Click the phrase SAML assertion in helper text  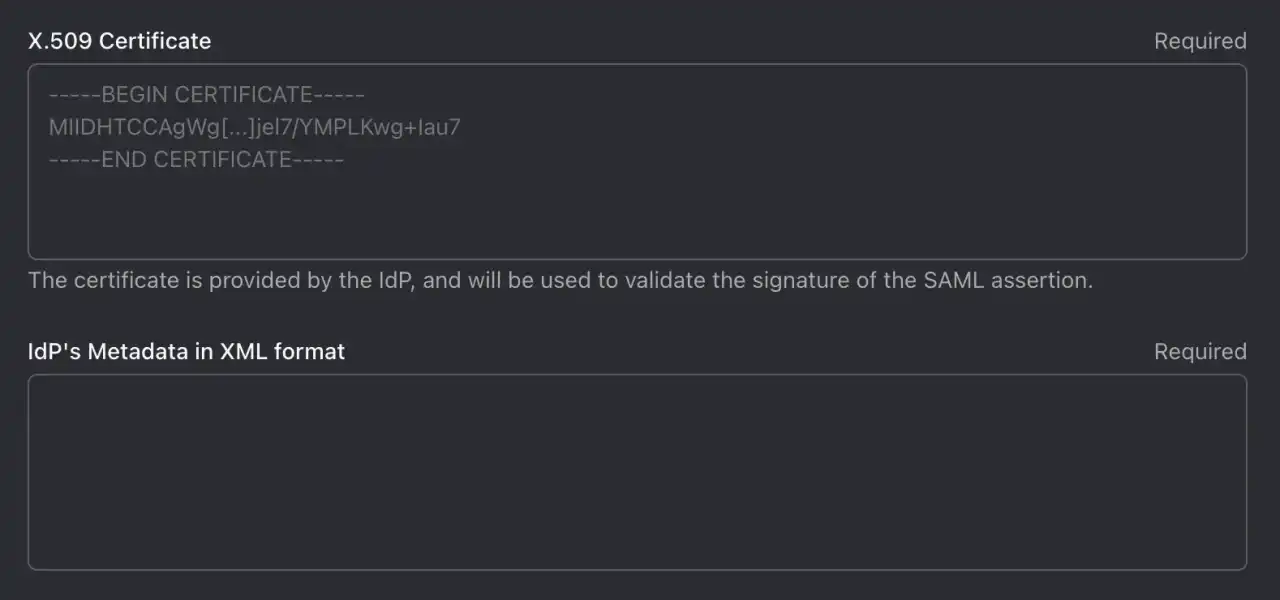click(x=1007, y=280)
